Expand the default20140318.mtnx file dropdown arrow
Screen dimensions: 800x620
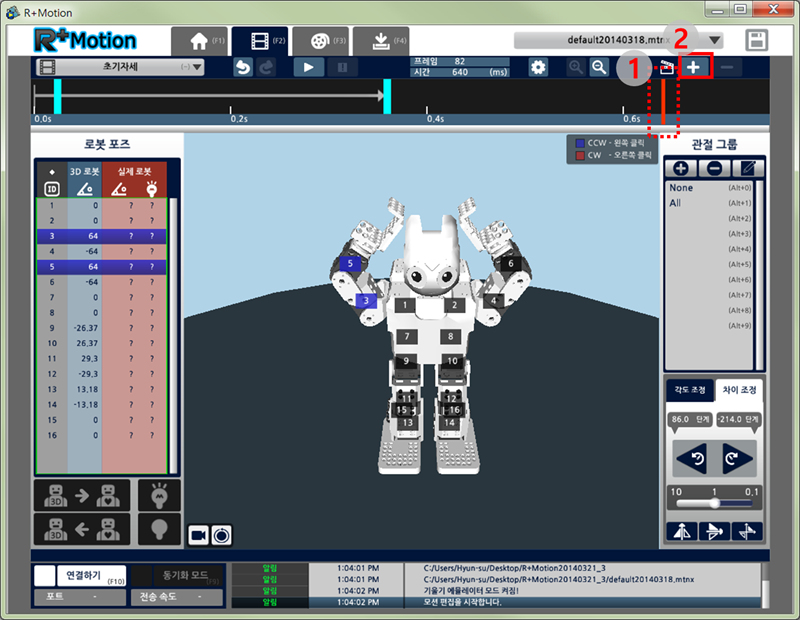tap(715, 40)
